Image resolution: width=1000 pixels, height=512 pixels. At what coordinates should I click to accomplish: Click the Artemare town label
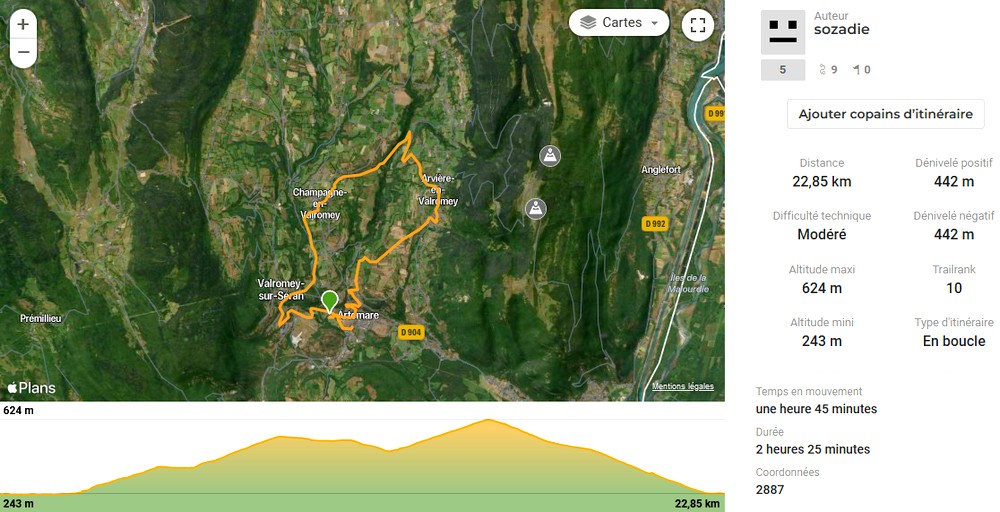click(x=358, y=315)
